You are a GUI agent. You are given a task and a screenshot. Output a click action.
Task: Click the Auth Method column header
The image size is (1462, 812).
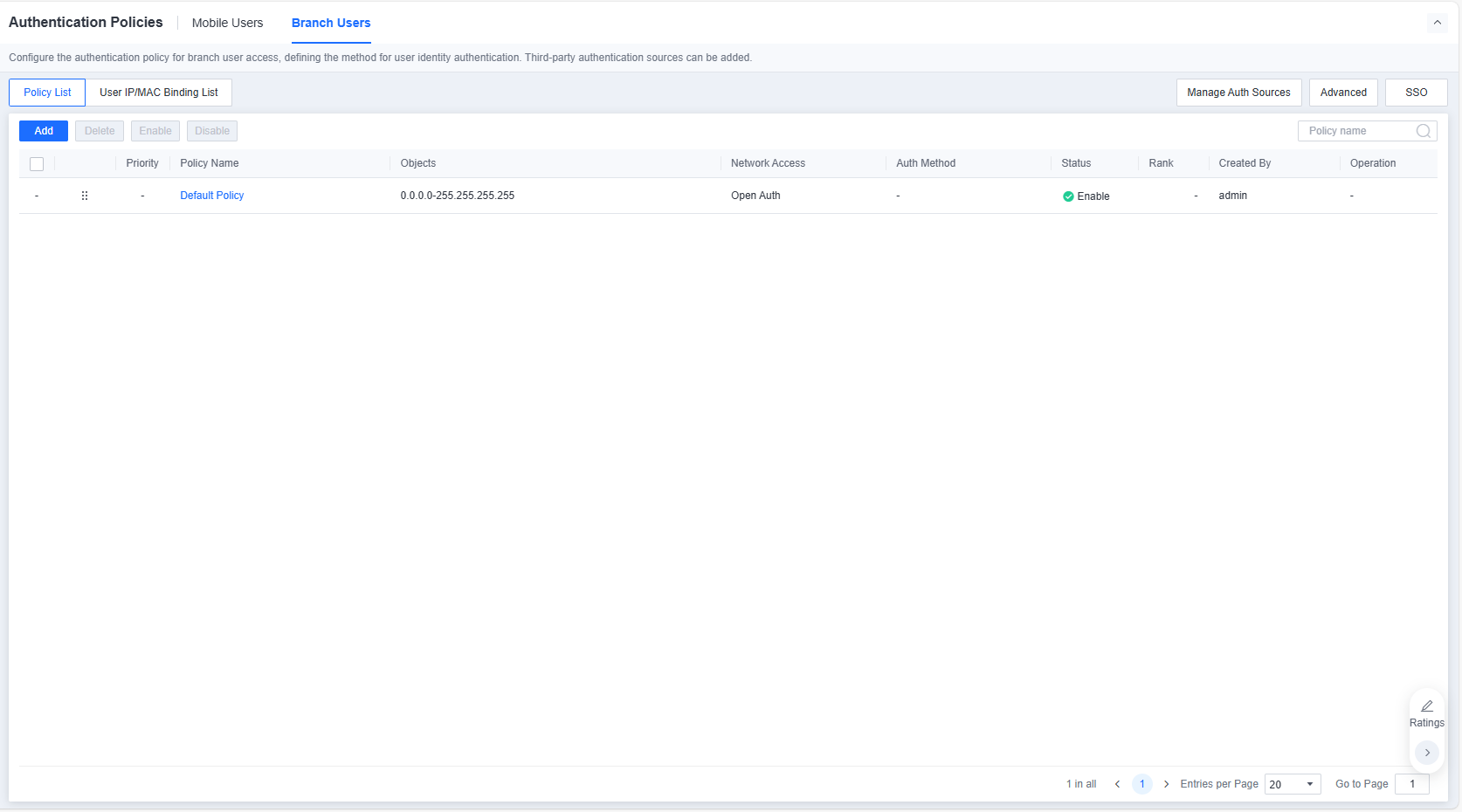926,163
